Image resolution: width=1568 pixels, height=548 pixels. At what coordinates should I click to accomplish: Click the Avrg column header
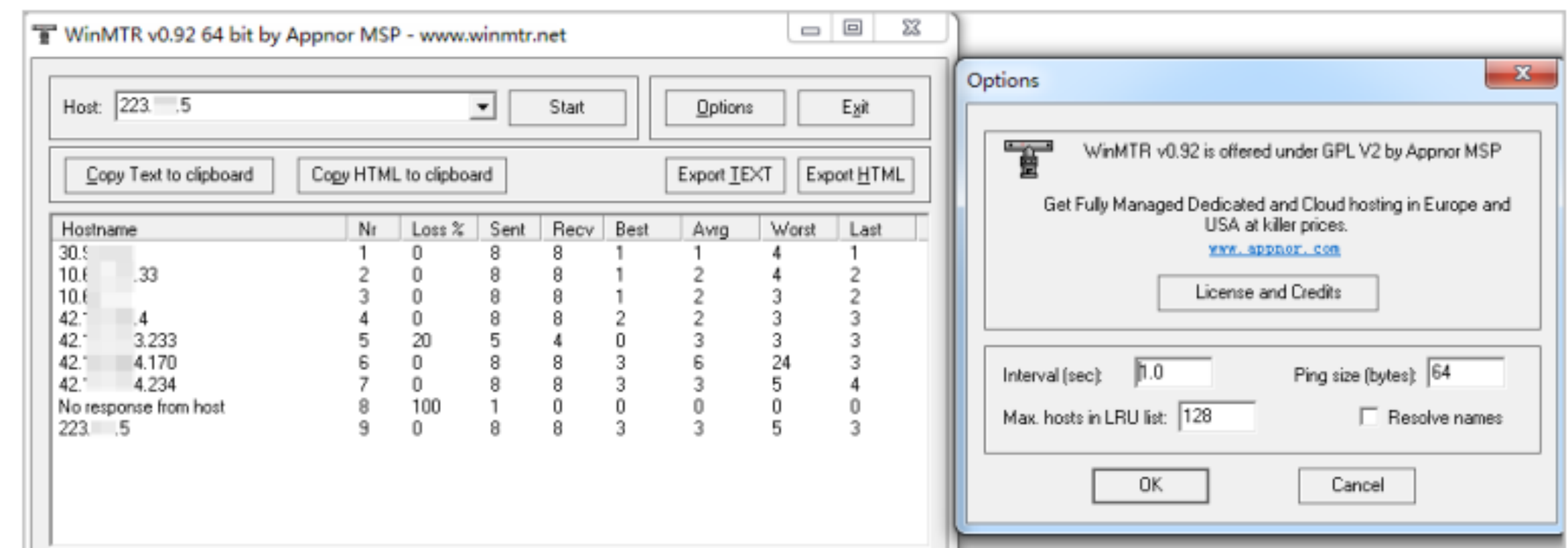pos(720,229)
